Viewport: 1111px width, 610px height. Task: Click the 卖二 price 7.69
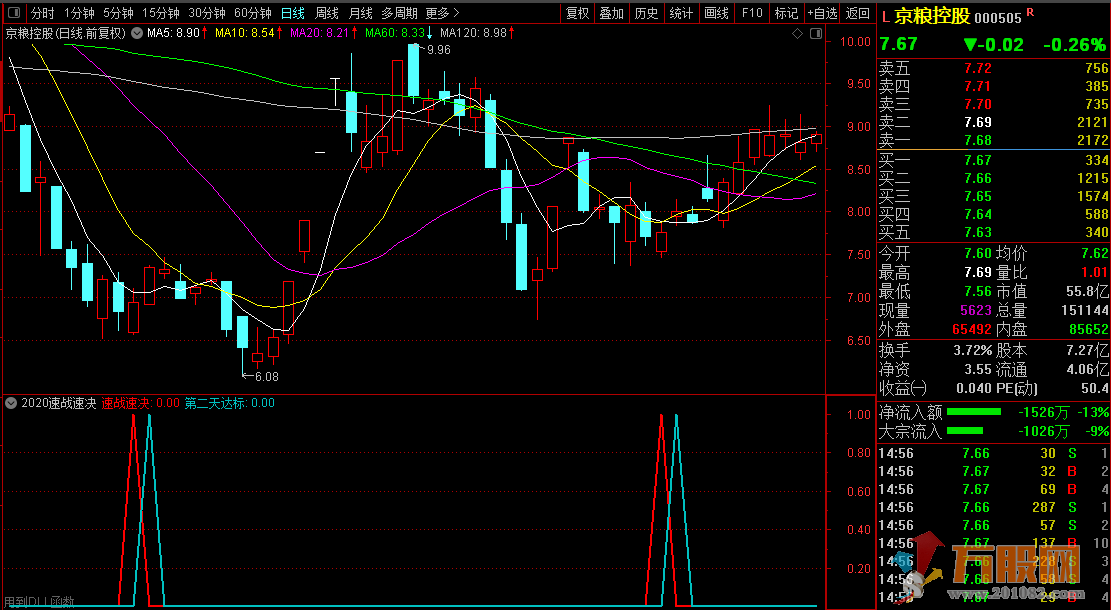click(x=978, y=123)
